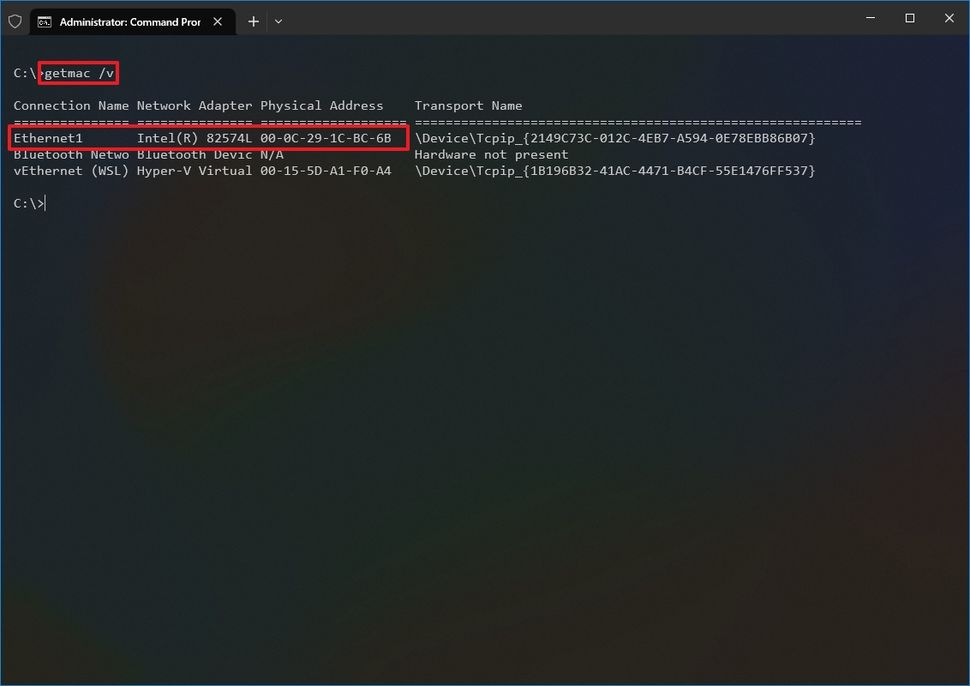Click the Physical Address column header
970x686 pixels.
321,105
